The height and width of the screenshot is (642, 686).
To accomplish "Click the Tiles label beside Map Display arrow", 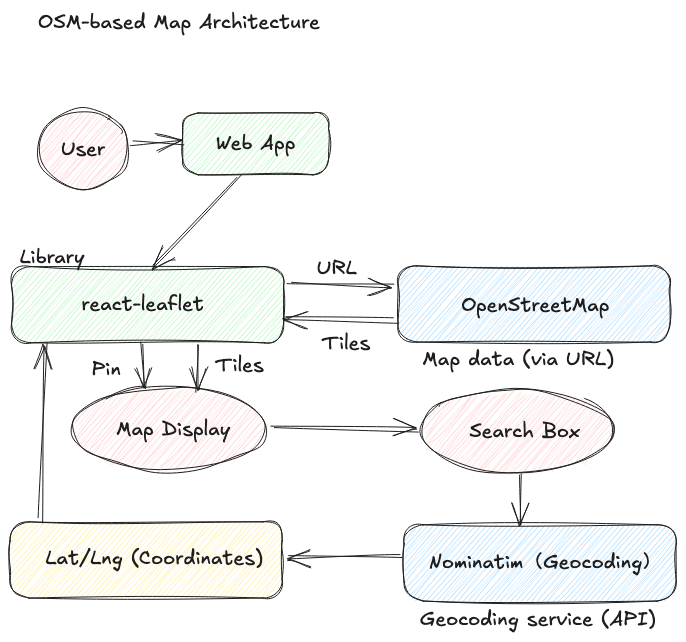I will pos(239,365).
